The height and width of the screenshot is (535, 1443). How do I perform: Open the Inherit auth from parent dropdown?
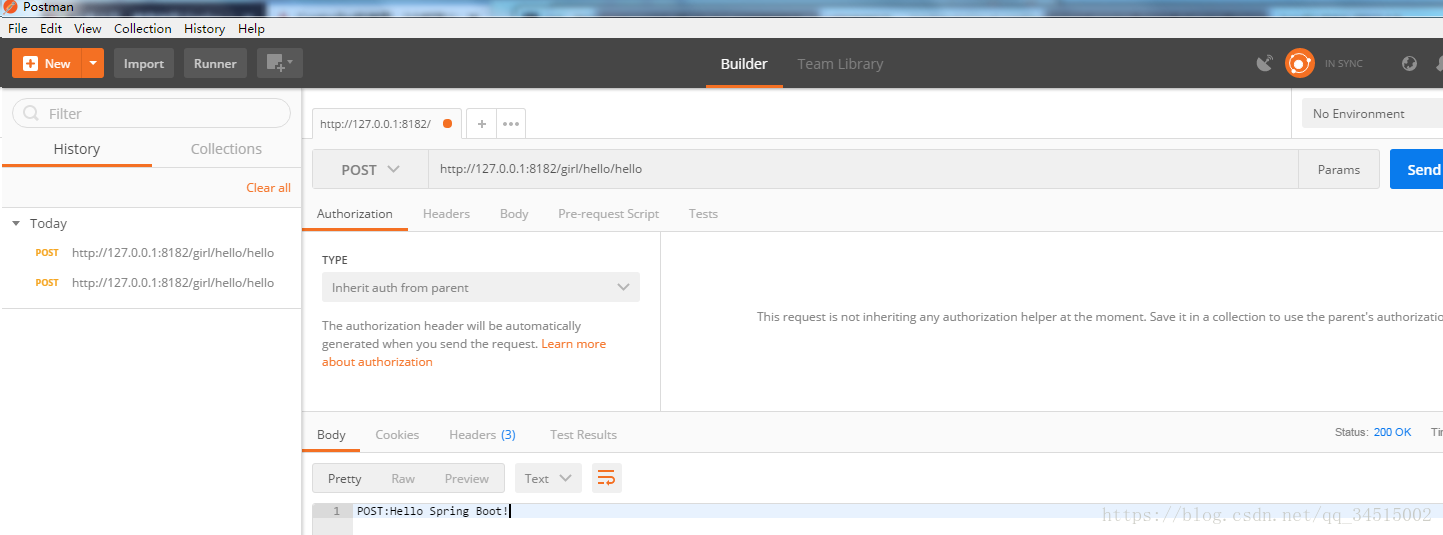pos(481,287)
